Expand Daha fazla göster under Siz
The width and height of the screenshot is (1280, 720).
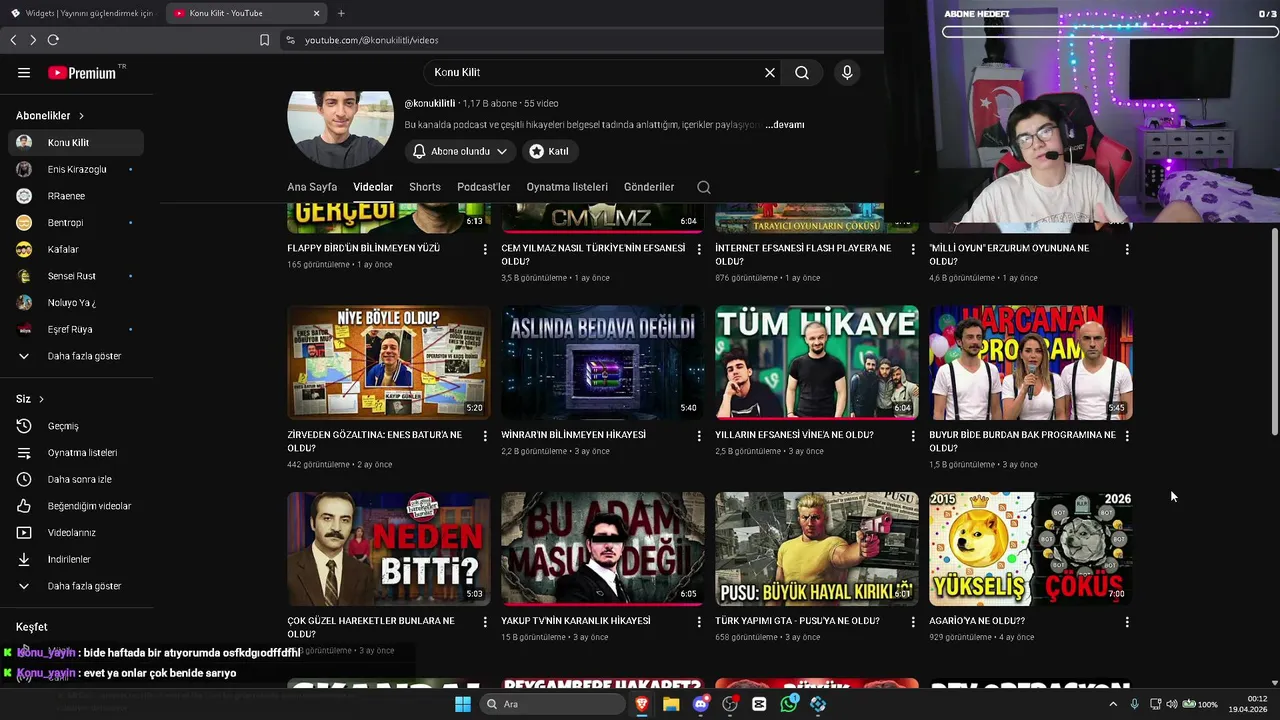click(x=76, y=586)
